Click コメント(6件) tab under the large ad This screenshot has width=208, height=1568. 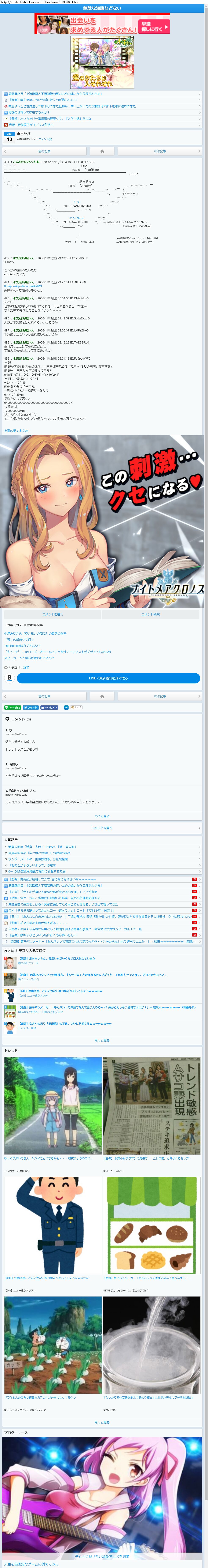(151, 614)
